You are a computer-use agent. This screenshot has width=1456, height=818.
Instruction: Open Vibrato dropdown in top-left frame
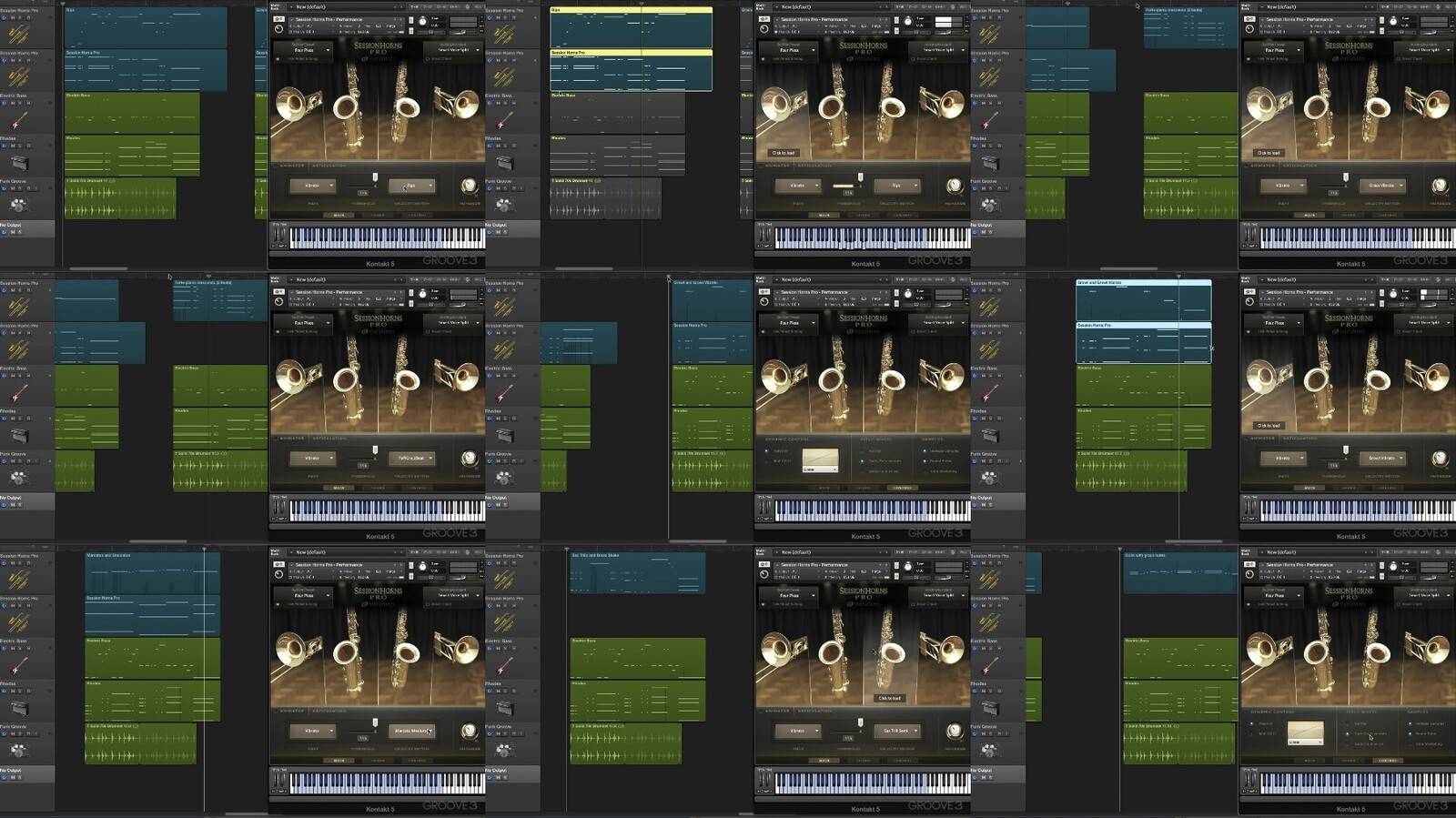(x=313, y=186)
